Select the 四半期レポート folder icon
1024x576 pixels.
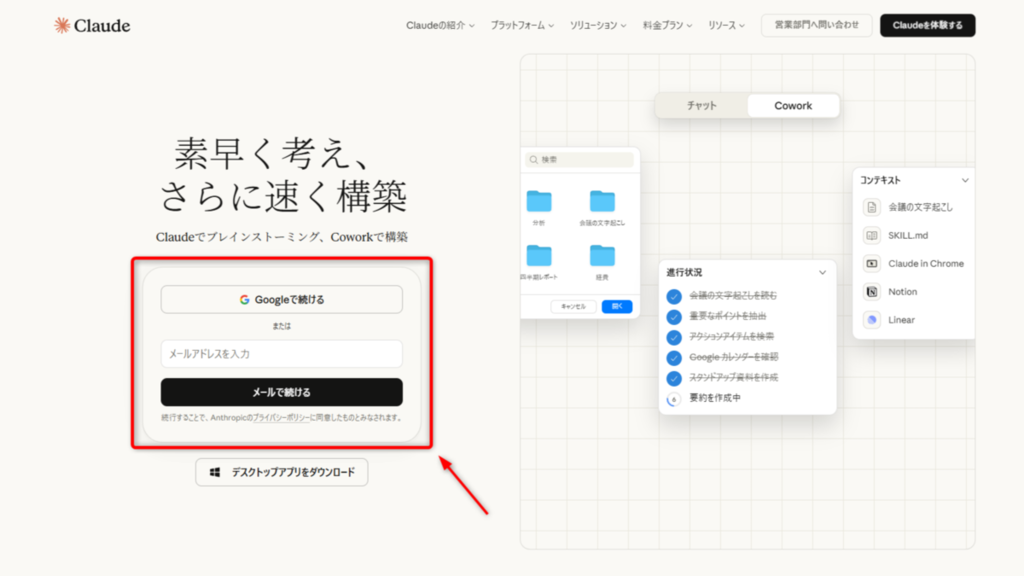point(539,255)
